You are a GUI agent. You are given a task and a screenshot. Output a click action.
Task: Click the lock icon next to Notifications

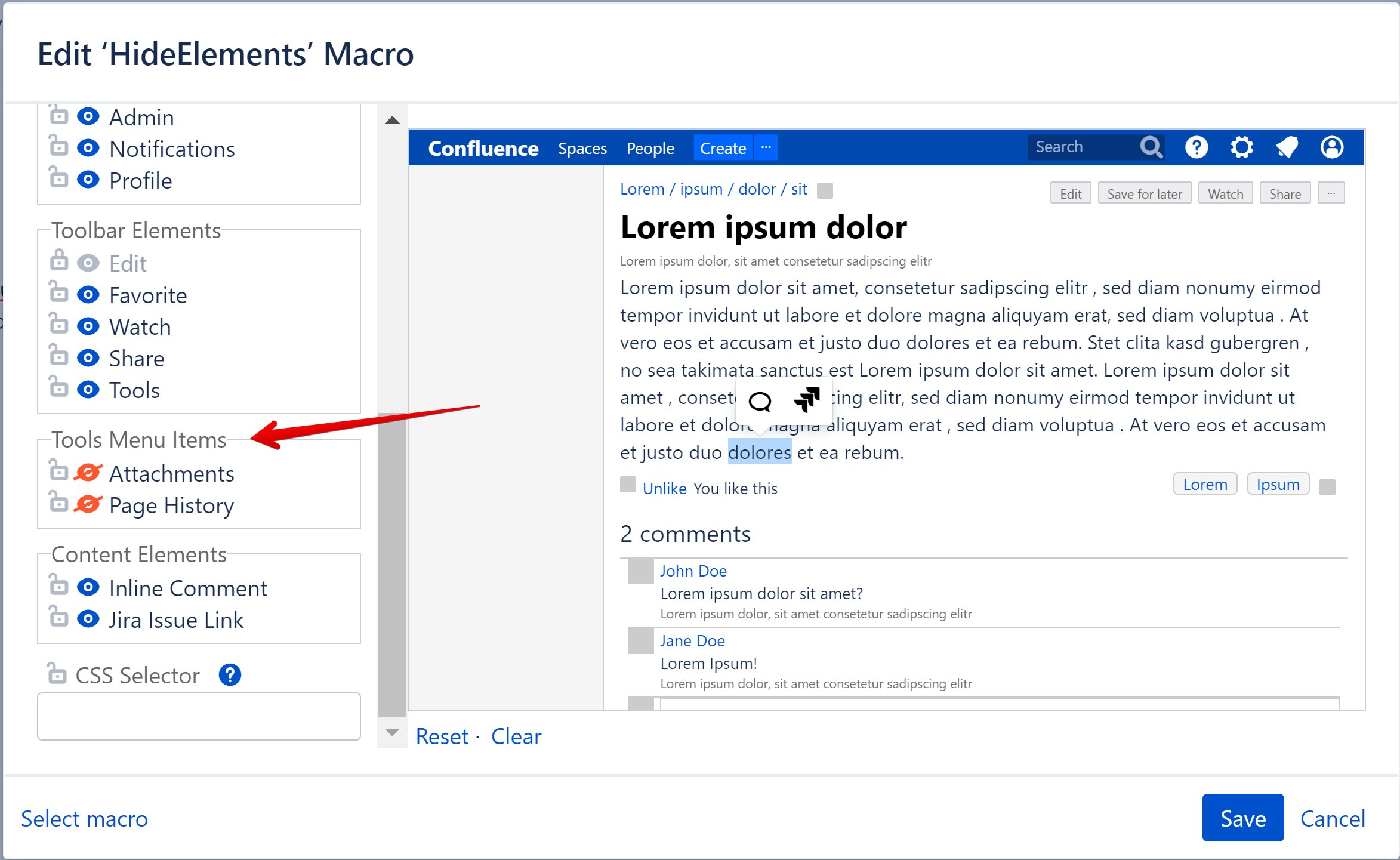pos(58,145)
